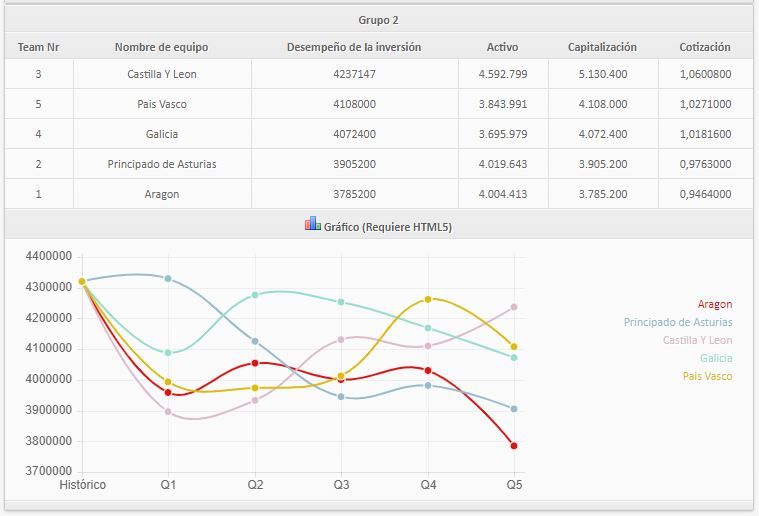This screenshot has width=759, height=516.
Task: Click Capitalización value 3.905.200
Action: click(x=603, y=164)
